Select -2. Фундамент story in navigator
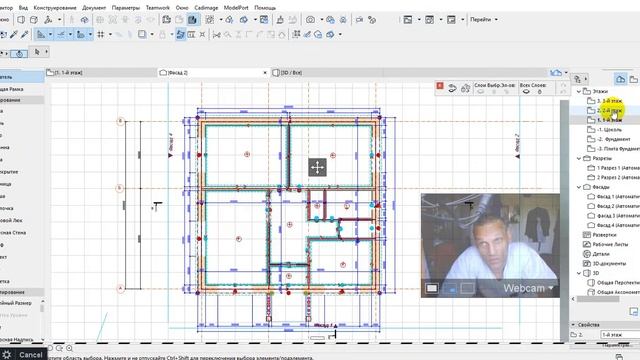Image resolution: width=640 pixels, height=360 pixels. point(609,139)
